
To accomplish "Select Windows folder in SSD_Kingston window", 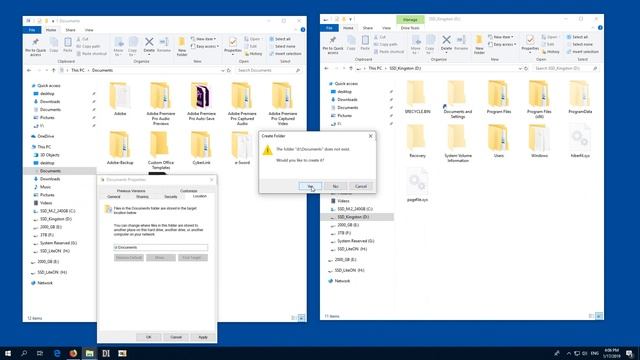I will [539, 141].
